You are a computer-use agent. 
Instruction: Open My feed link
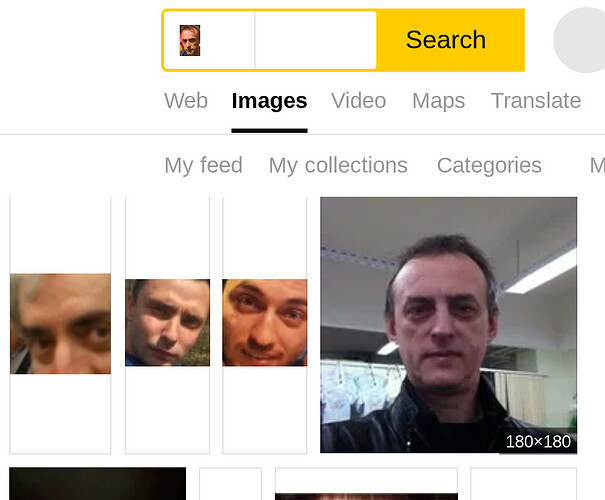click(203, 166)
